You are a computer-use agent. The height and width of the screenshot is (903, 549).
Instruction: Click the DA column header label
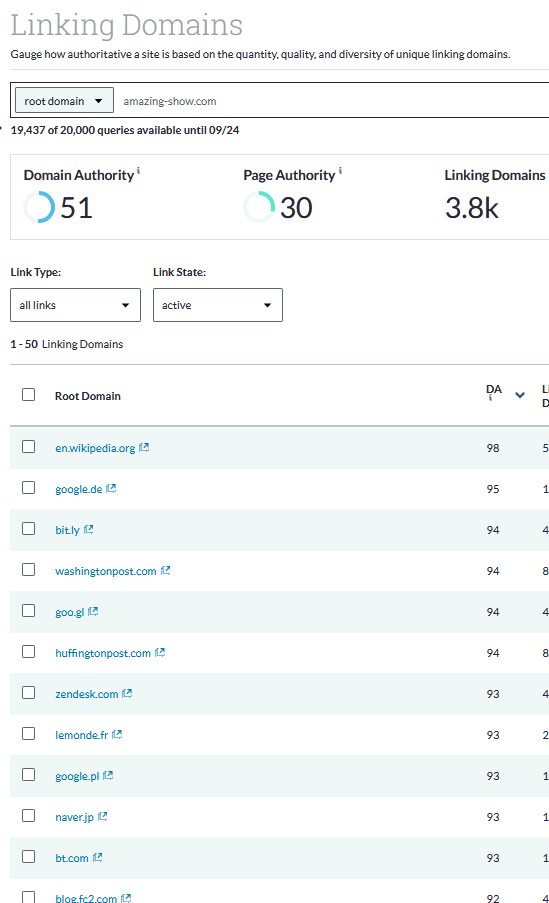[494, 389]
